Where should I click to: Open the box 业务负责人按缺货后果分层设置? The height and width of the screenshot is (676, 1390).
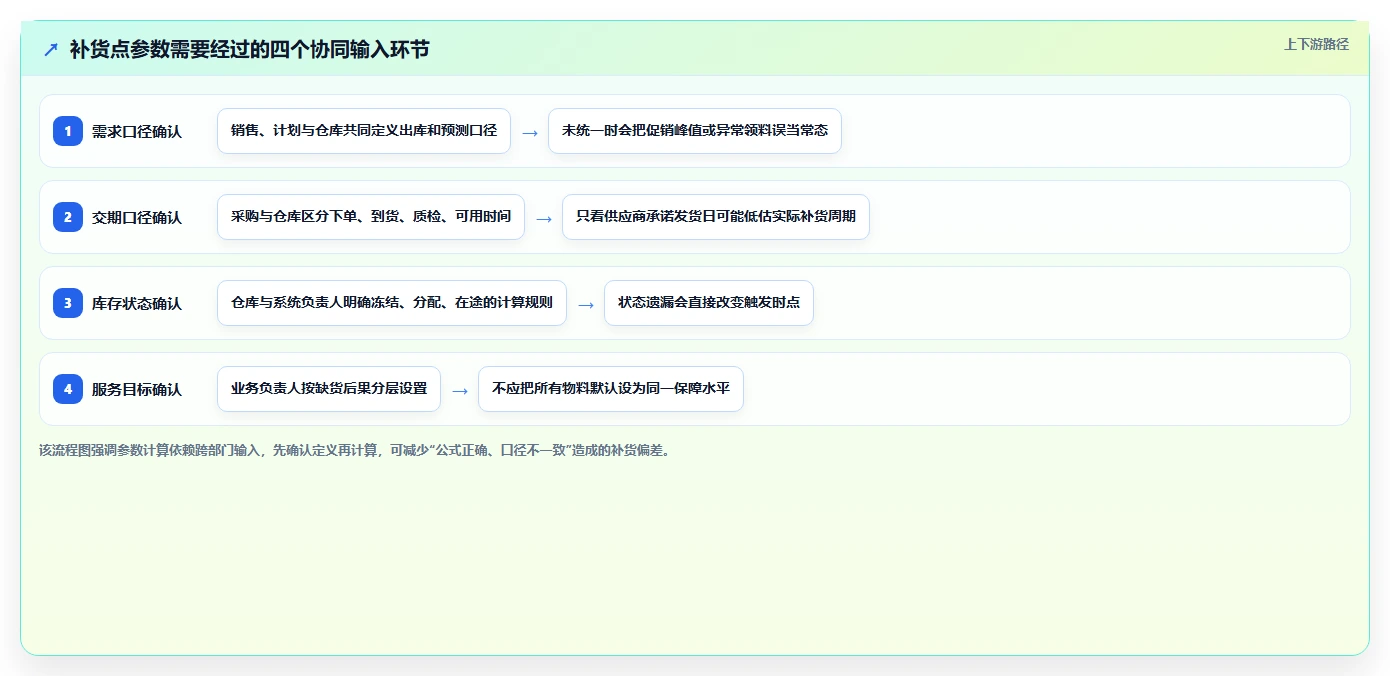point(329,389)
